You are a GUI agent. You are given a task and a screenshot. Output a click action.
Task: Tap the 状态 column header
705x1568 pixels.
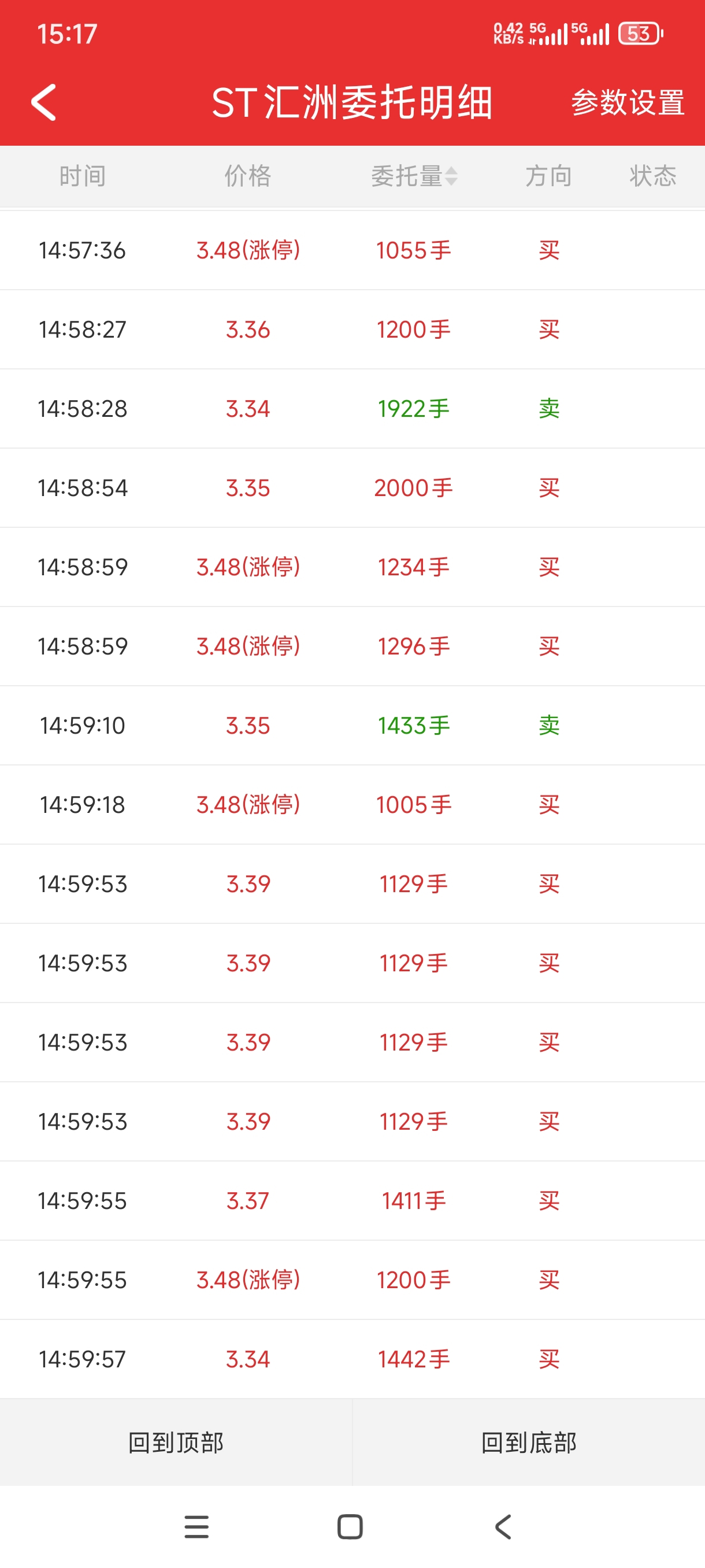point(652,176)
